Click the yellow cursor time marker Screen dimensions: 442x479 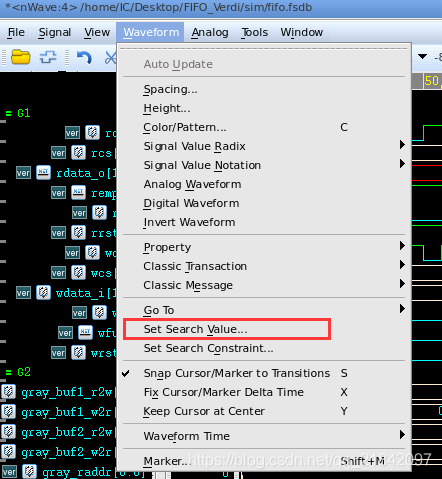pos(432,81)
